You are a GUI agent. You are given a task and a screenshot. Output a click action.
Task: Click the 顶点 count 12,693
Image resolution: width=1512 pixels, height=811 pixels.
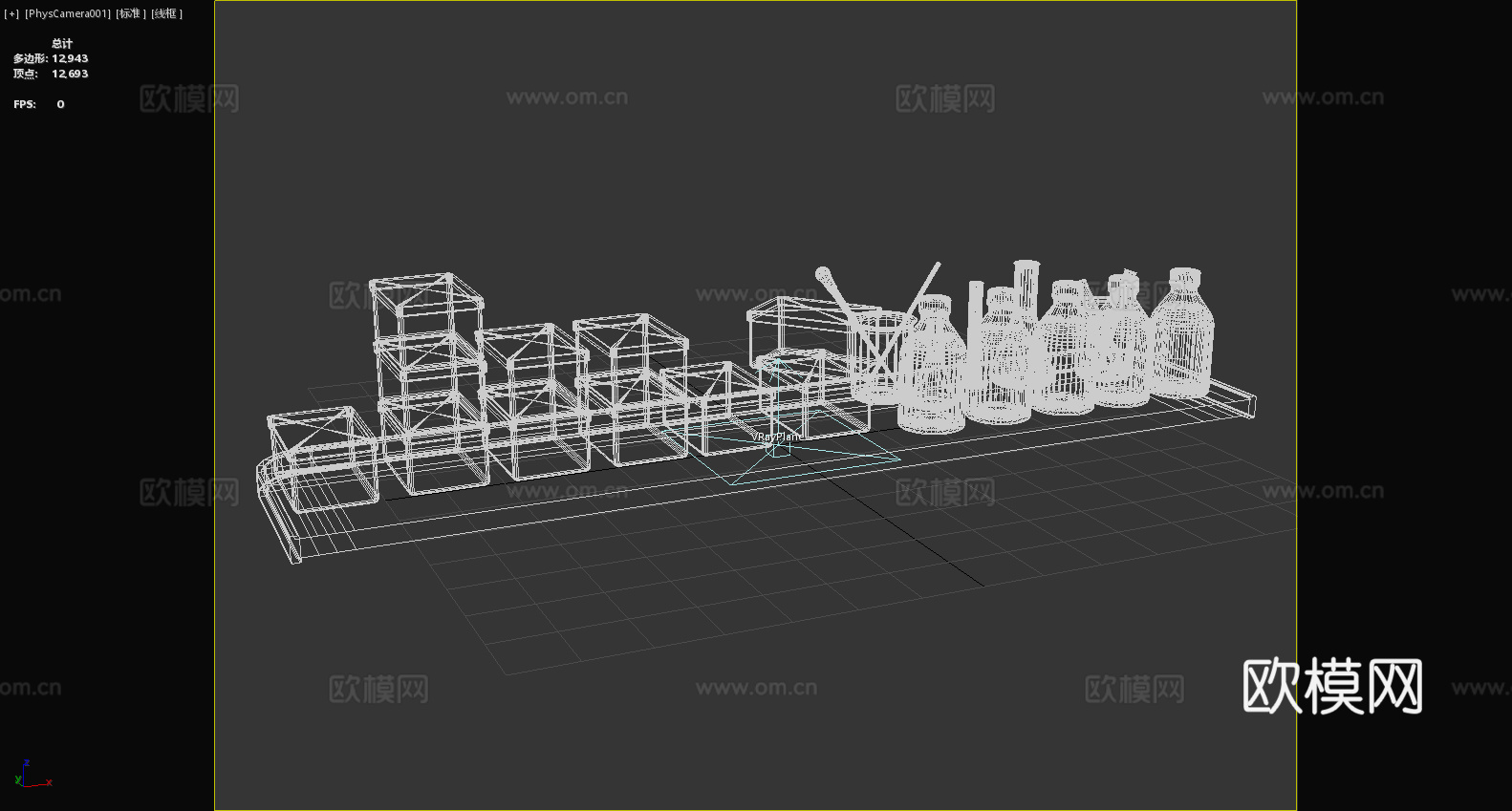(70, 75)
